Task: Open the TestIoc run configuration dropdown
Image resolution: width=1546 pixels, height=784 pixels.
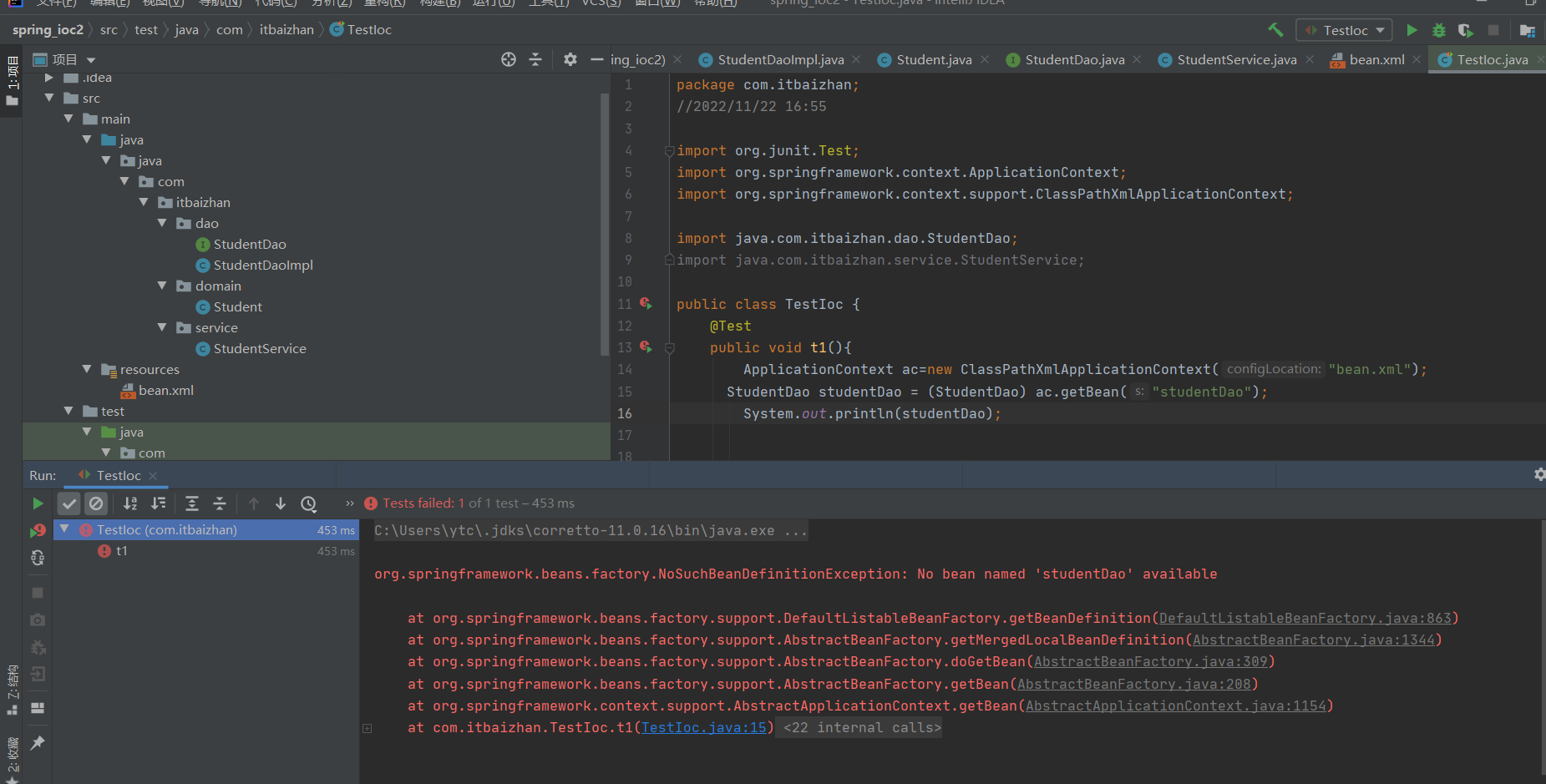Action: (x=1344, y=30)
